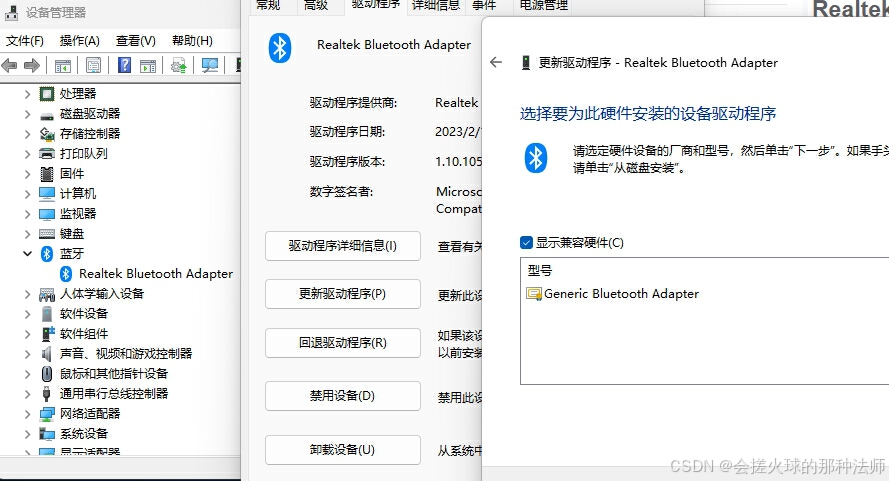Viewport: 889px width, 481px height.
Task: Click the 驱动程序详细信息(I) button
Action: [x=343, y=246]
